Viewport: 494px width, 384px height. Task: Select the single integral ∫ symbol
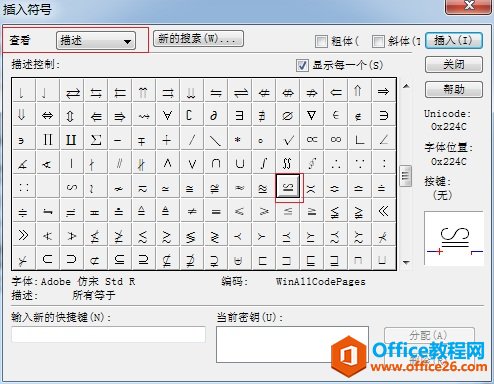point(263,163)
